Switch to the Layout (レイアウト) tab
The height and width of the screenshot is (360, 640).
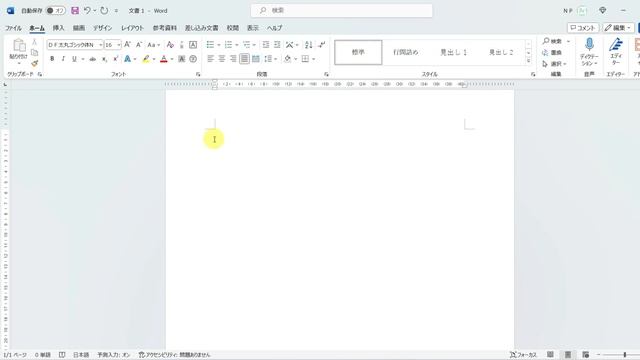(x=132, y=28)
